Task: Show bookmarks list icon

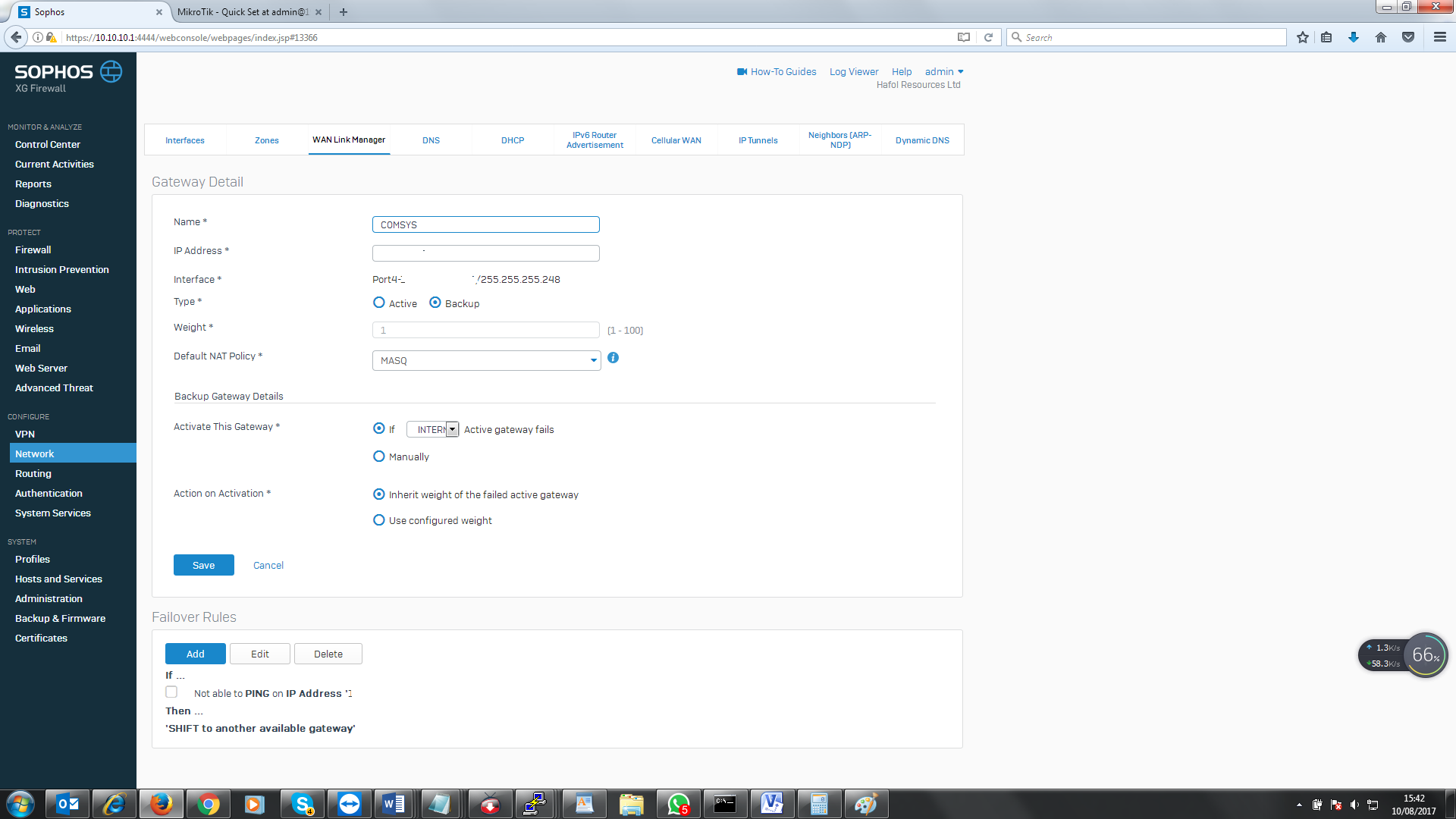Action: (1326, 37)
